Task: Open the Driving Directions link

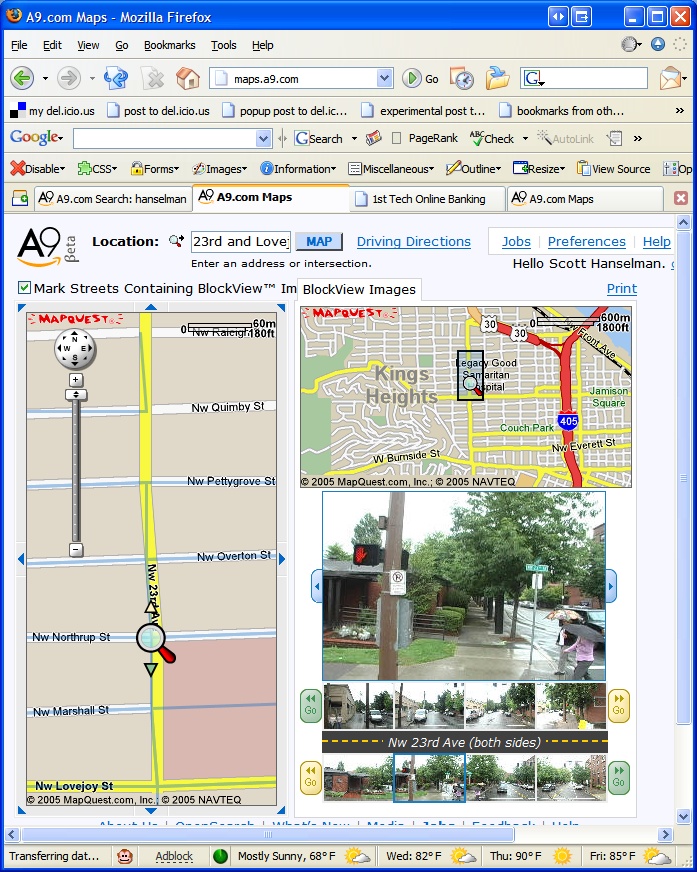Action: tap(413, 241)
